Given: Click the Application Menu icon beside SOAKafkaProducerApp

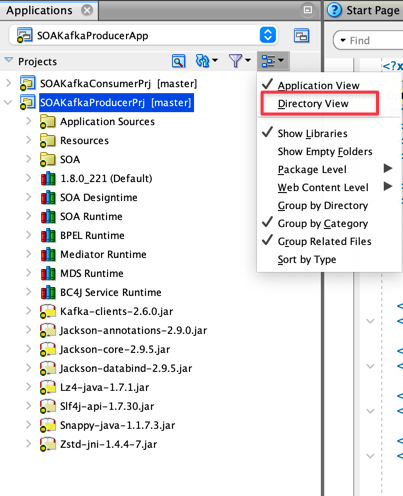Looking at the screenshot, I should point(301,35).
